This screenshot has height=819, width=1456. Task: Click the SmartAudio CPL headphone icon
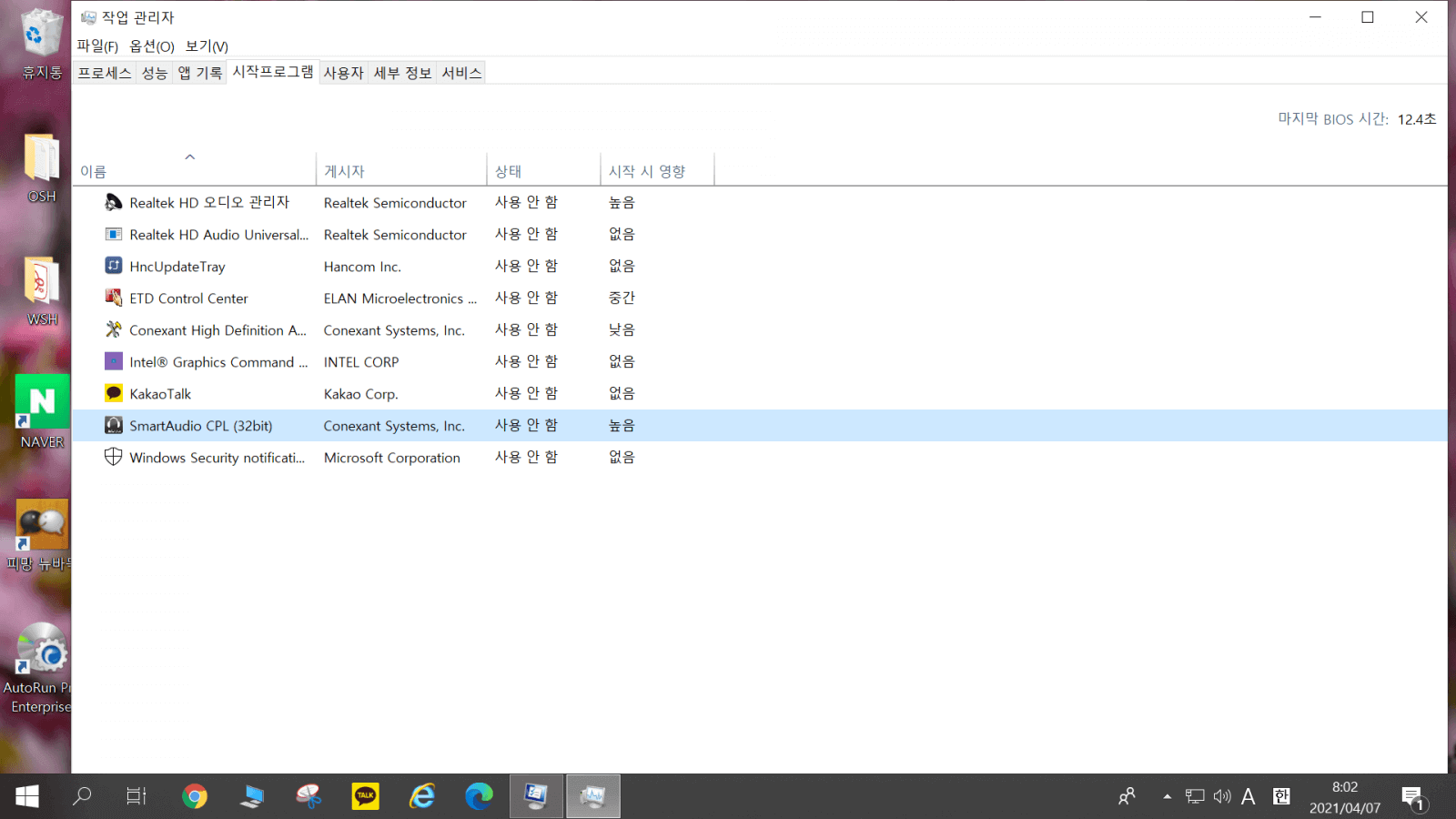tap(113, 425)
